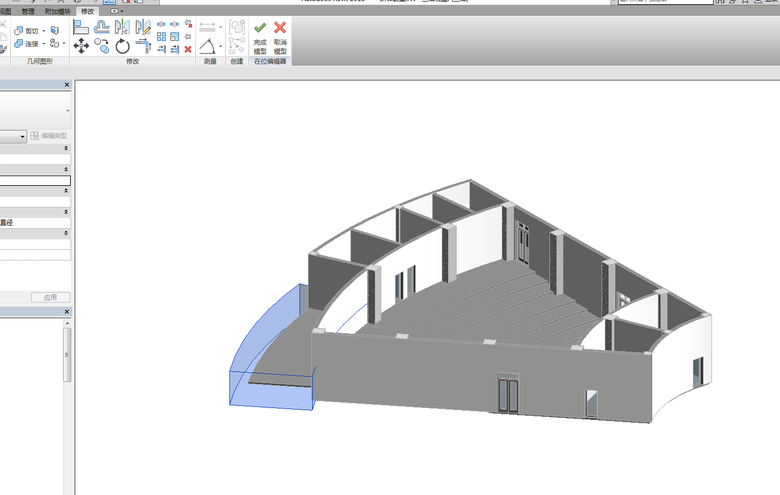This screenshot has height=495, width=780.
Task: Click the Trim/Extend to Corner tool
Action: click(x=143, y=46)
